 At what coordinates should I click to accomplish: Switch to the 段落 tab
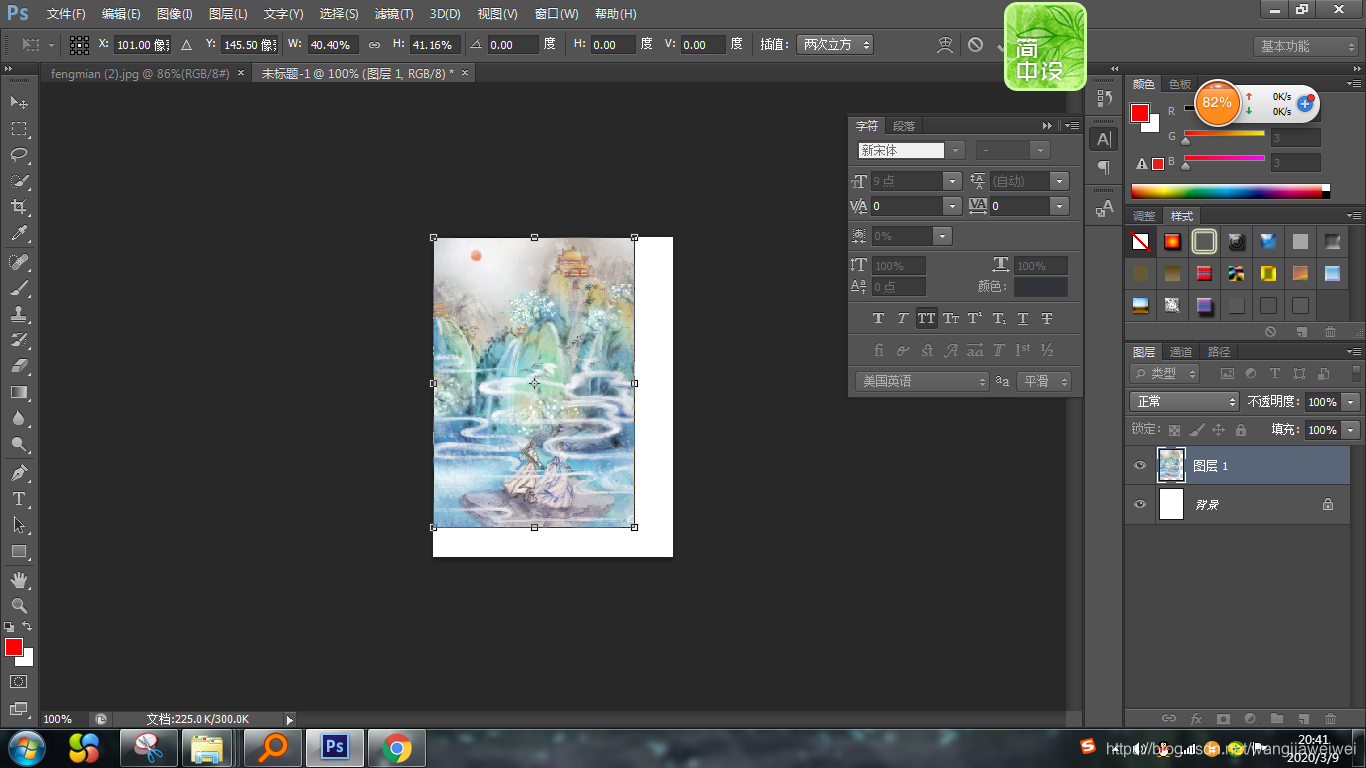[x=904, y=126]
